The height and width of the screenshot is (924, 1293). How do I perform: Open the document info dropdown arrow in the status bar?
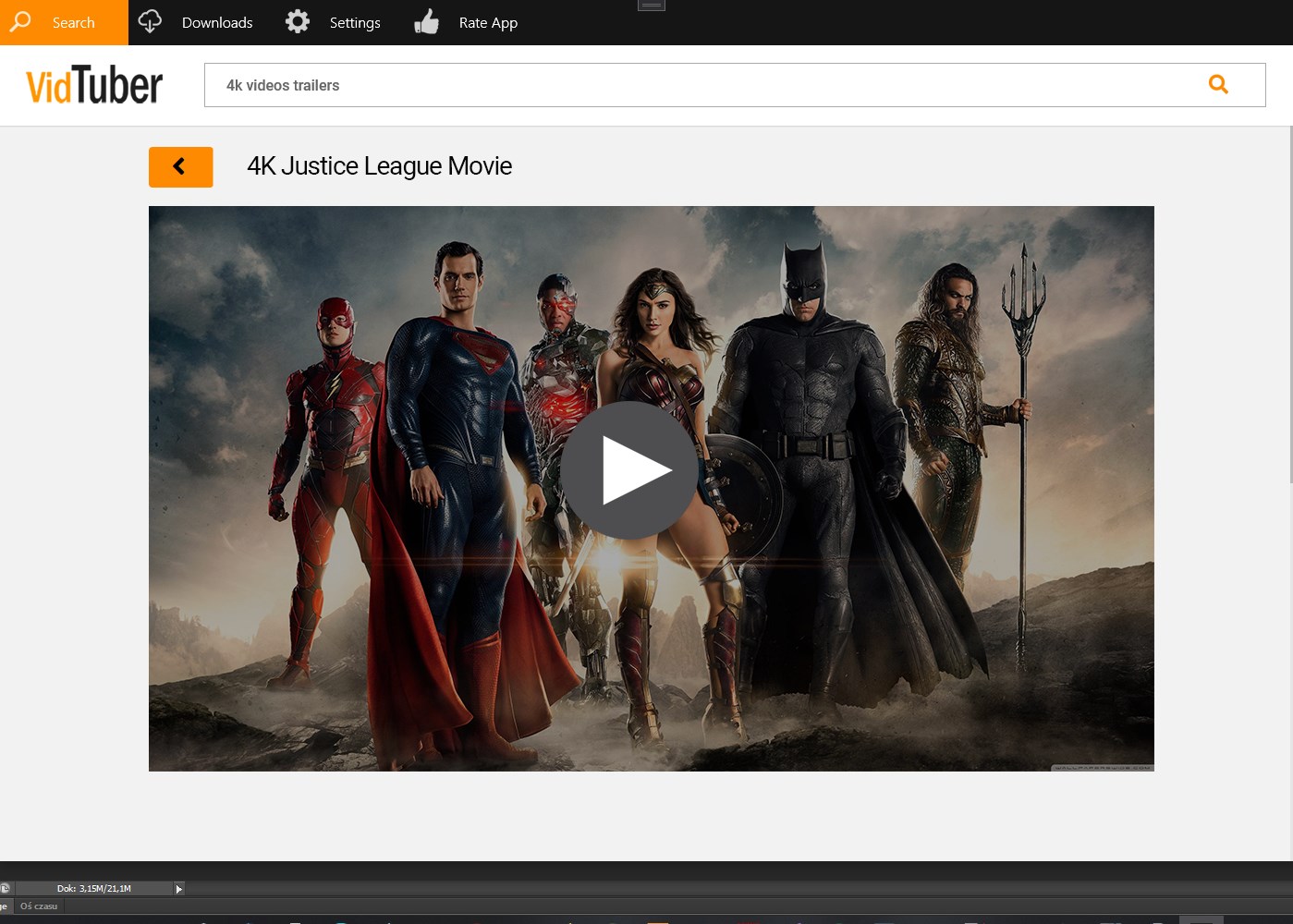(178, 888)
